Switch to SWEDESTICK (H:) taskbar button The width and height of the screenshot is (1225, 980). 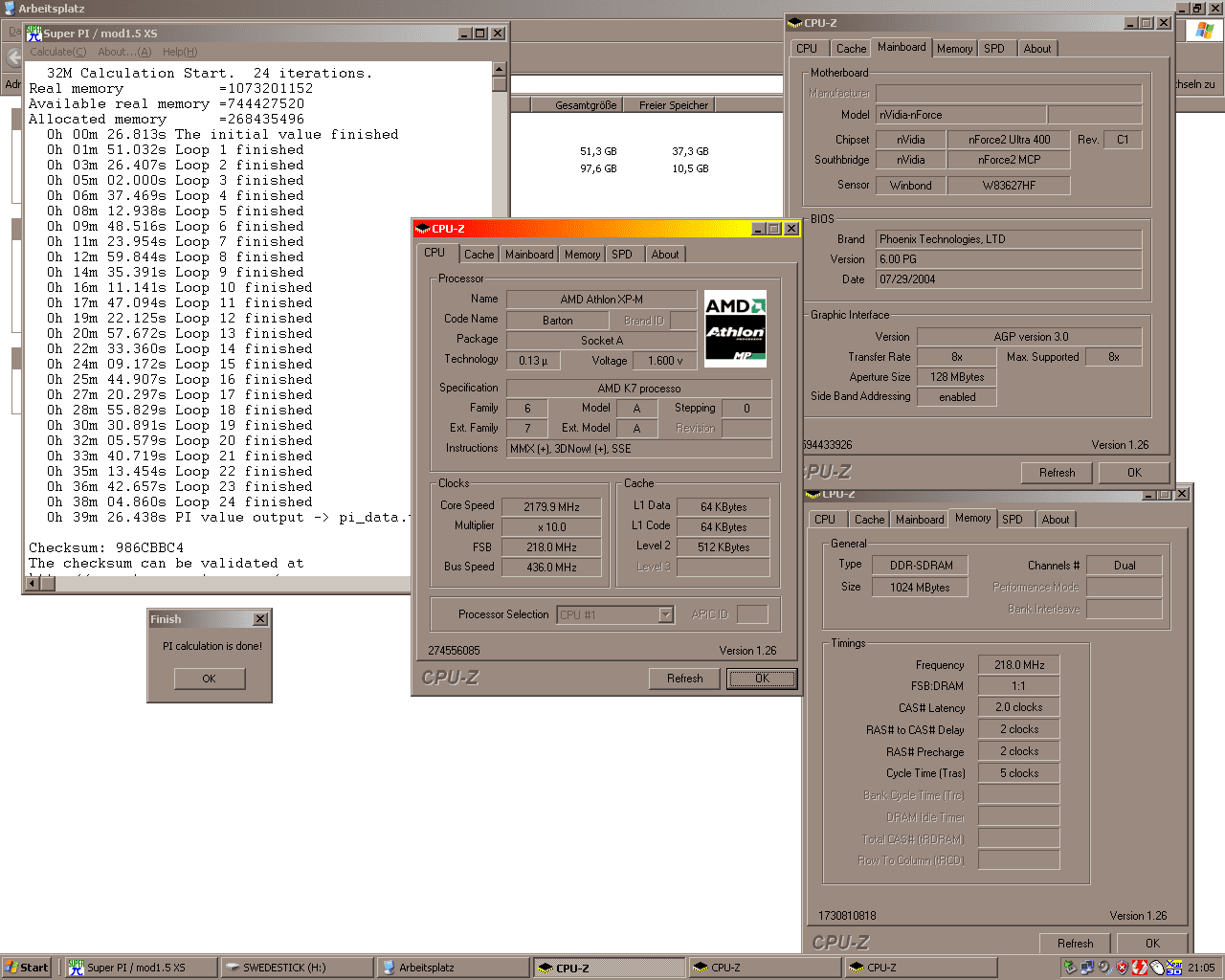point(297,968)
